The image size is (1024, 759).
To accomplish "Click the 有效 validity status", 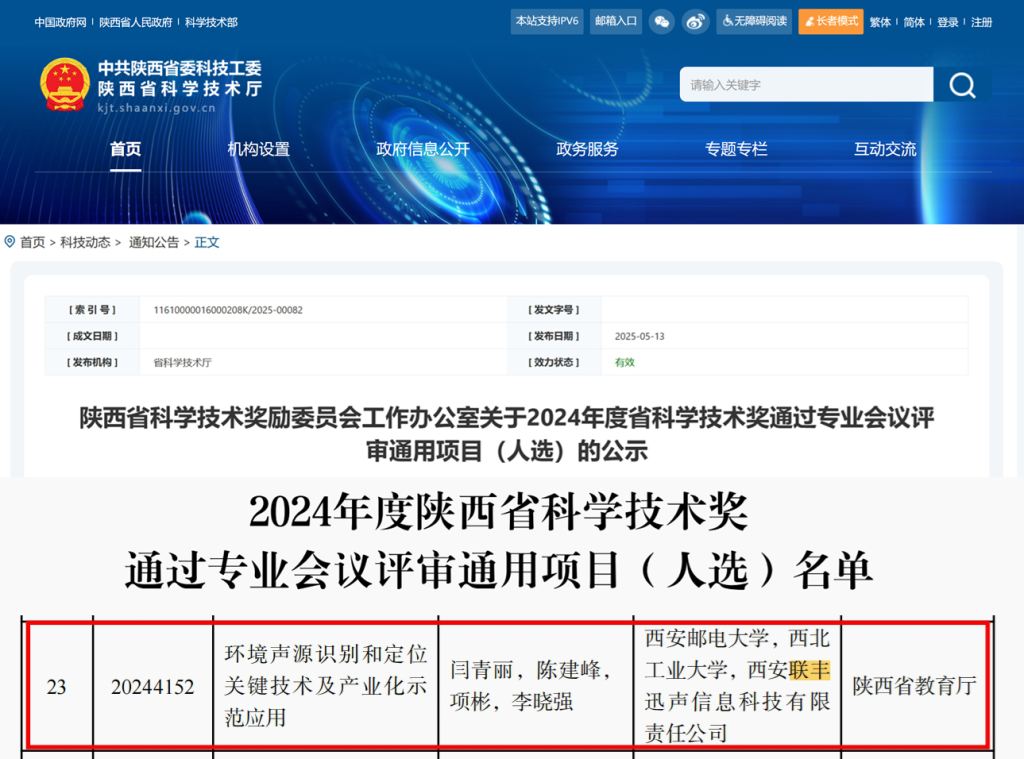I will point(624,363).
